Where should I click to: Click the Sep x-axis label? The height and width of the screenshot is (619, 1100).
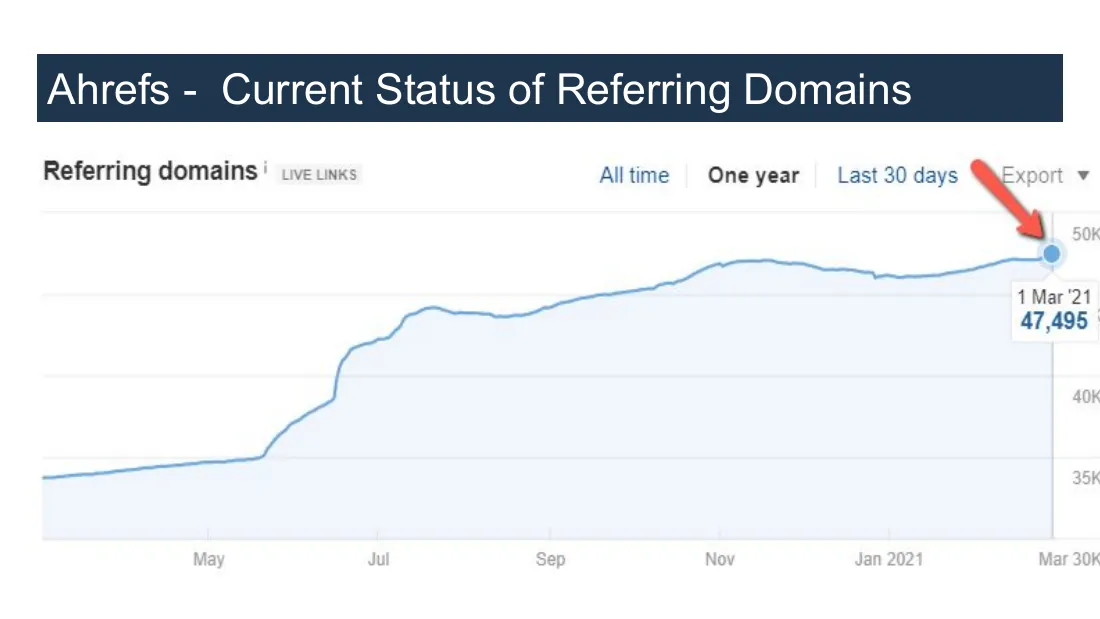[x=550, y=559]
